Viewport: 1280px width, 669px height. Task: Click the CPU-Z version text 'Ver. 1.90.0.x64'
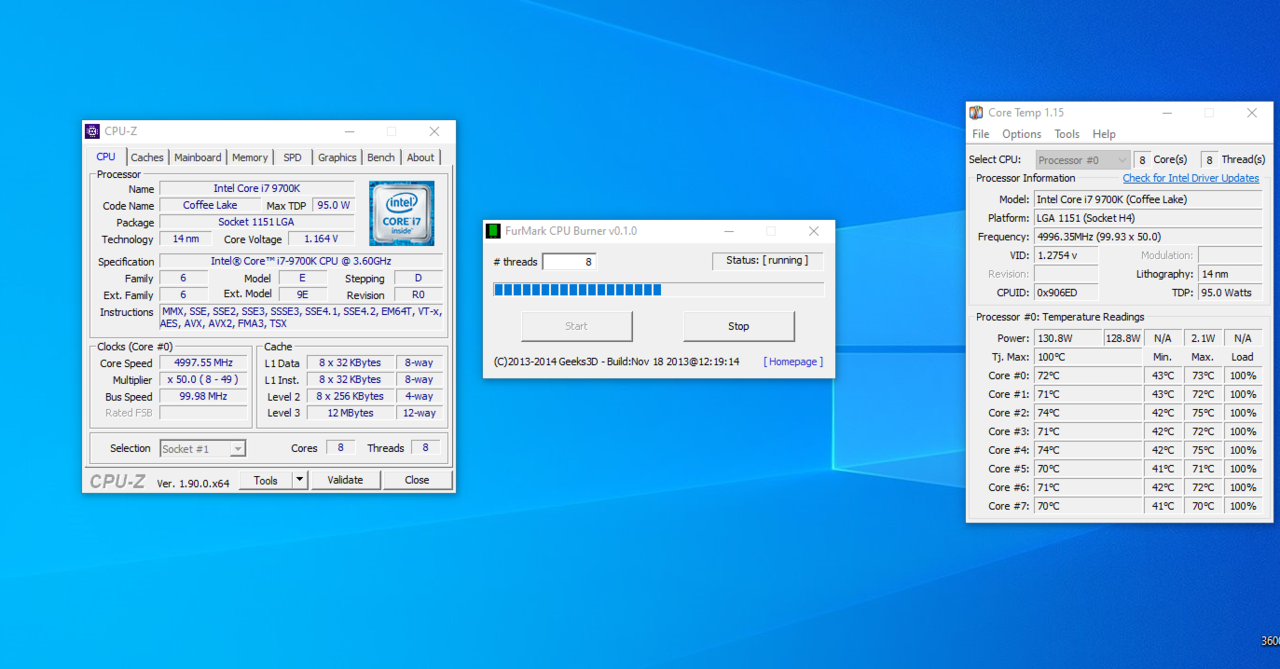(193, 484)
